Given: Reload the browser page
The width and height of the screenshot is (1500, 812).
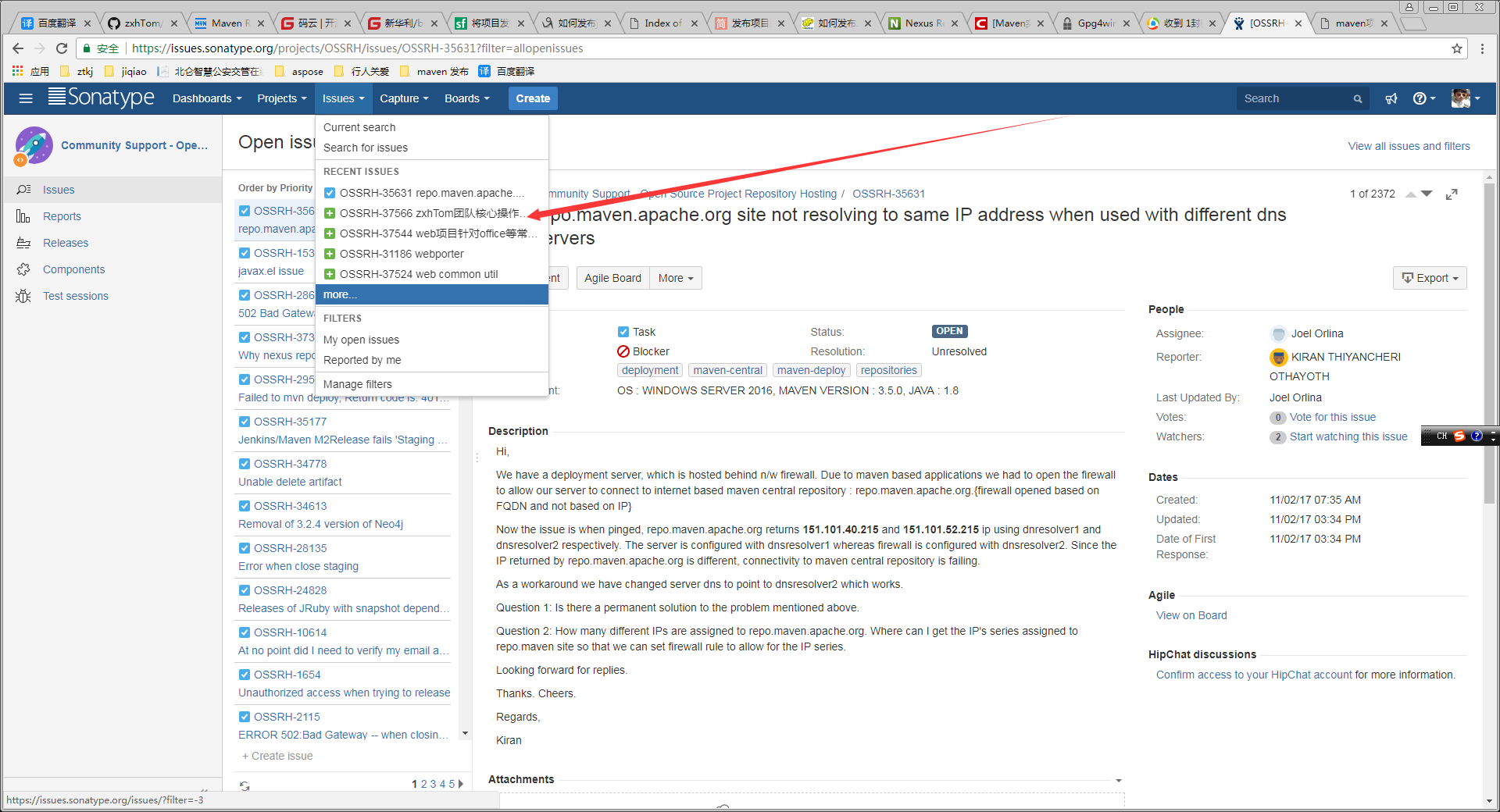Looking at the screenshot, I should click(x=62, y=48).
